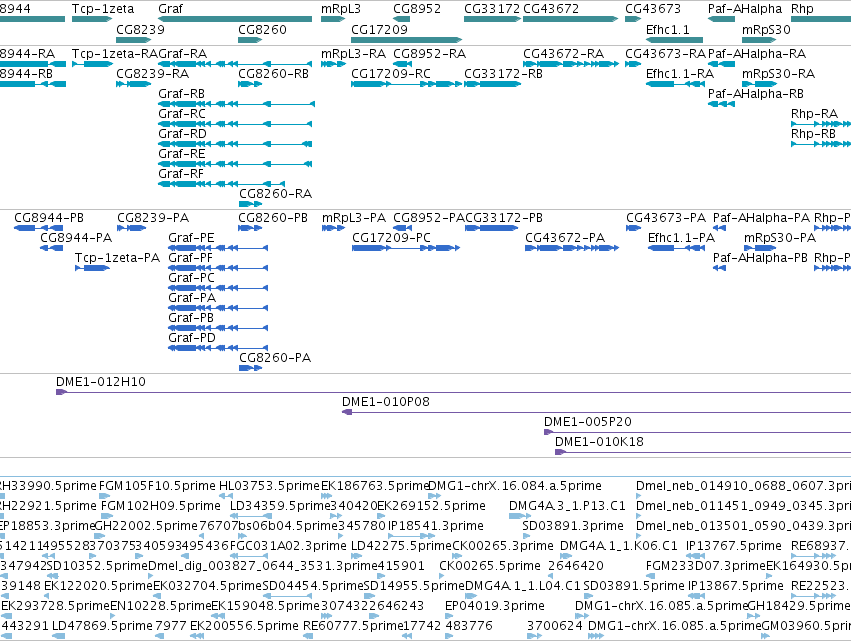Select the EP04019.3prime EST
Viewport: 851px width, 641px height.
click(449, 617)
